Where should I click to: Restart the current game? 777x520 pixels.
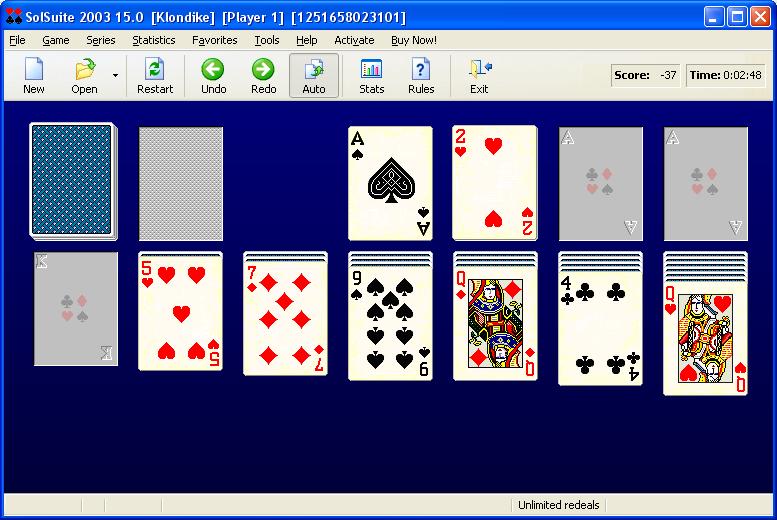[x=155, y=75]
